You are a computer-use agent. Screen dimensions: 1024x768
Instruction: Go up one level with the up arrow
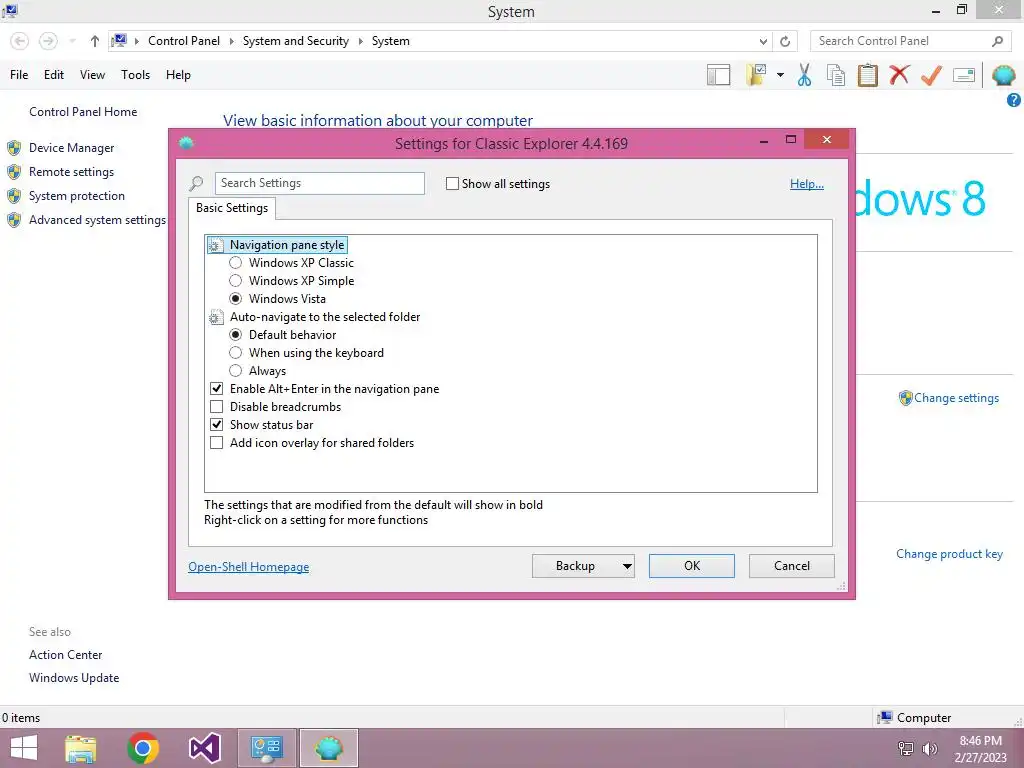click(95, 41)
